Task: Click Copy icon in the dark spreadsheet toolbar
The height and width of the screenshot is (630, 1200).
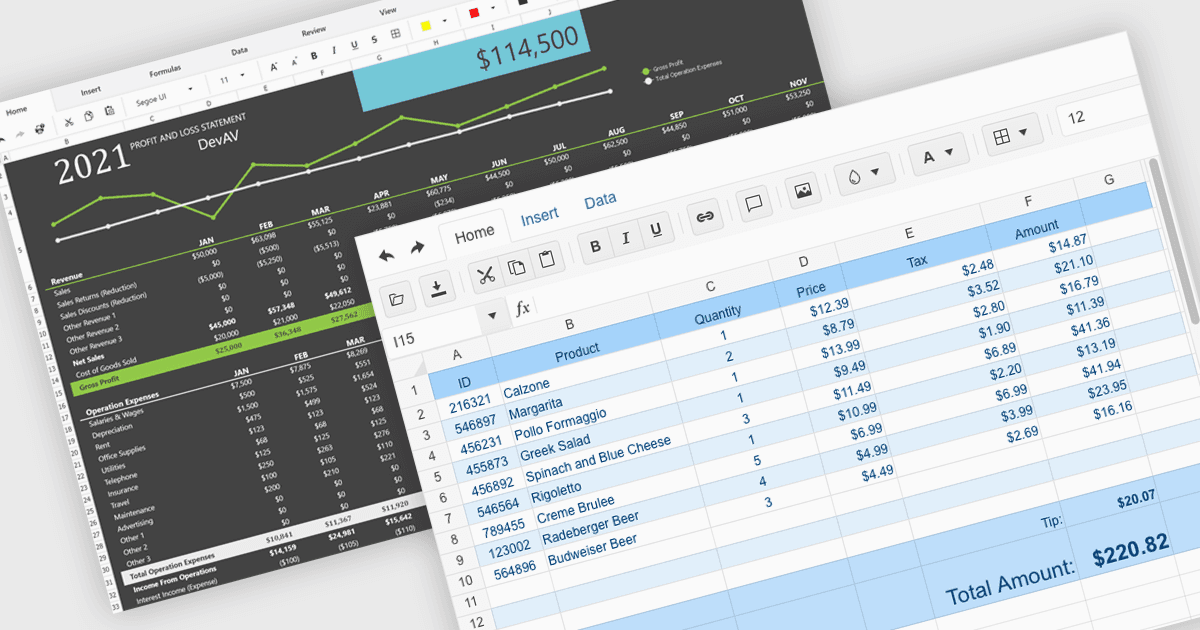Action: pyautogui.click(x=88, y=116)
